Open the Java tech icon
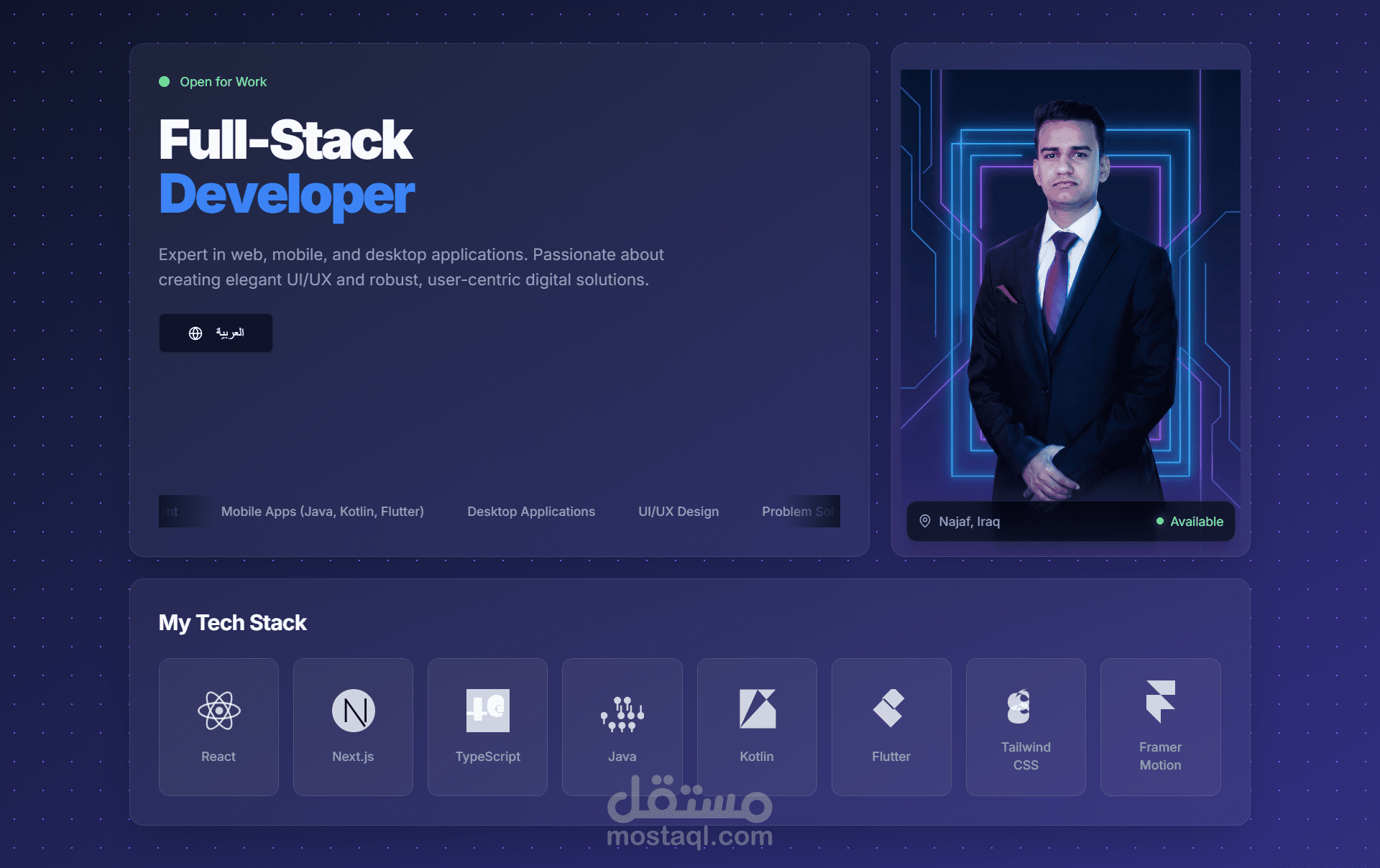 622,714
